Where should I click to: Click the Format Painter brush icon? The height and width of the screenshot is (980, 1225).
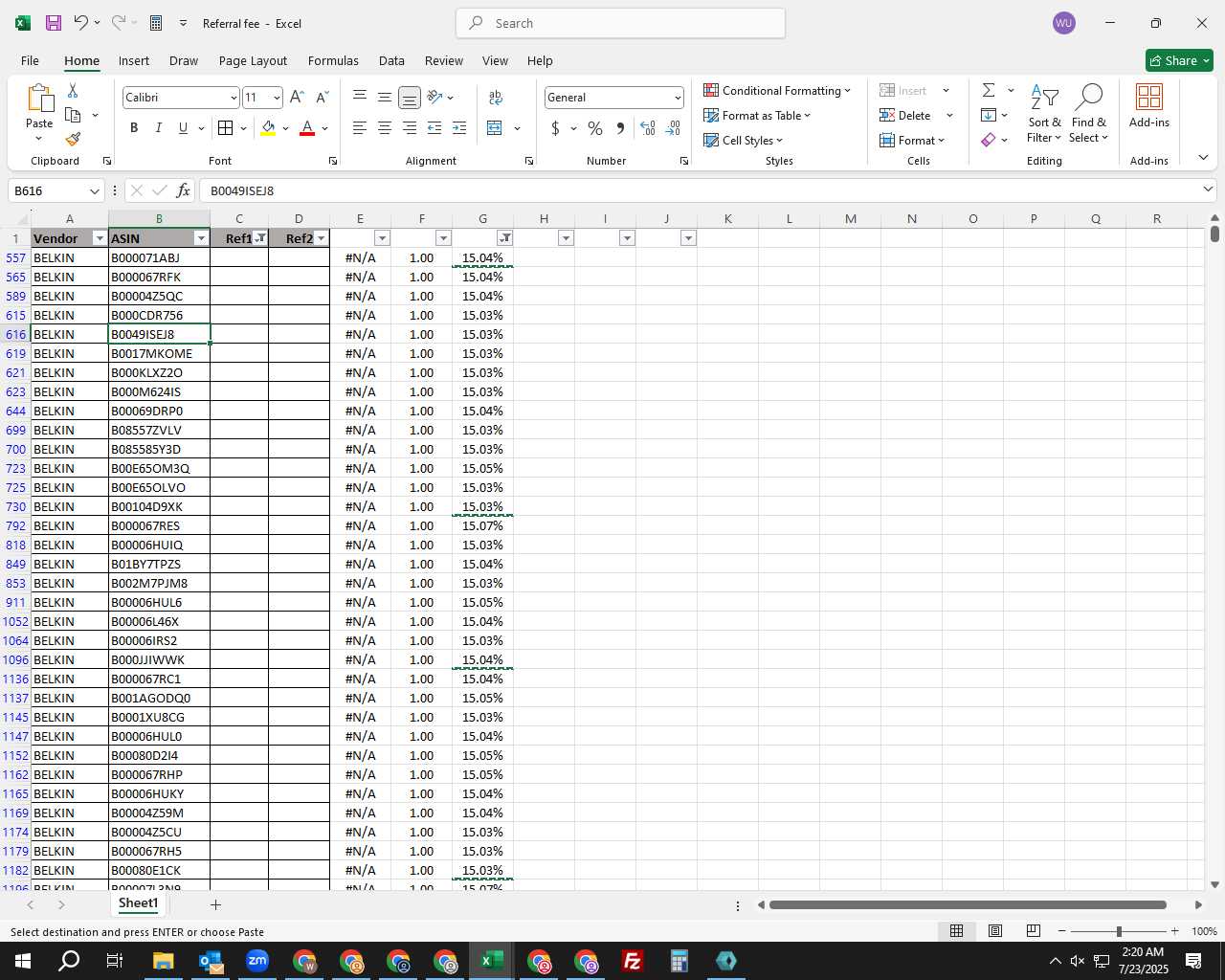73,139
